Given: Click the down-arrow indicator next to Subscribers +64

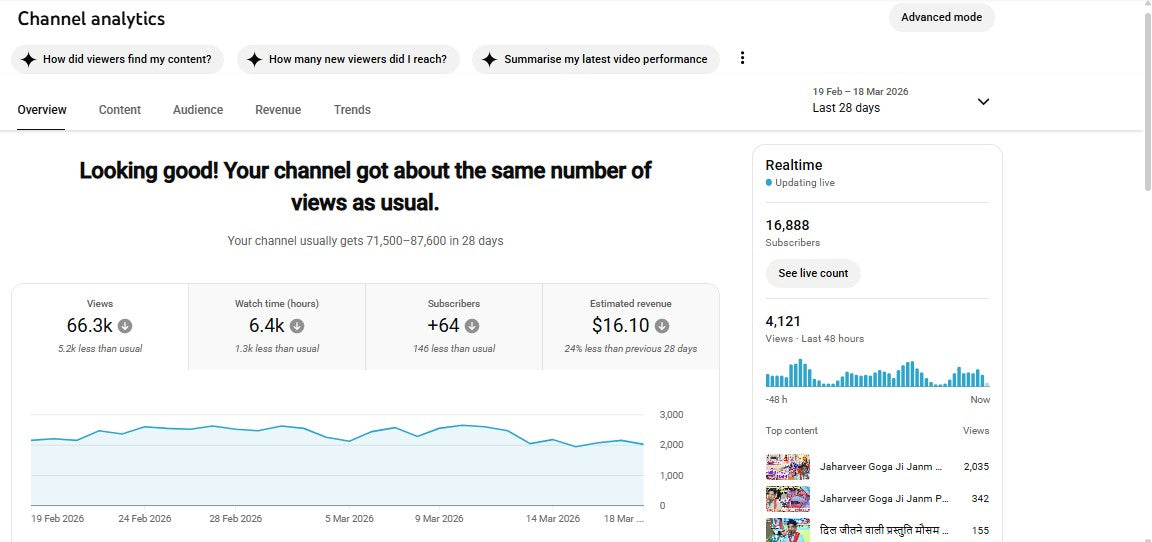Looking at the screenshot, I should click(x=472, y=326).
